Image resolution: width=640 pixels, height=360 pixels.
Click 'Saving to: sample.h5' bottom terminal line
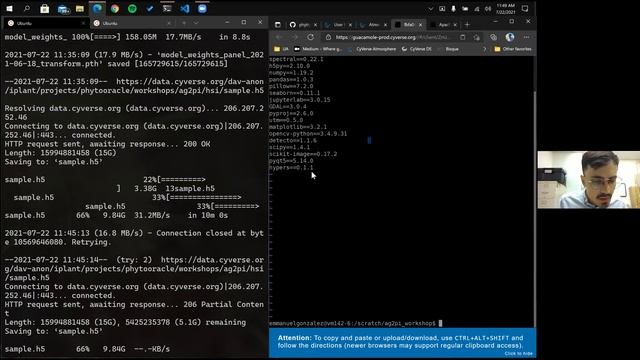pos(53,331)
